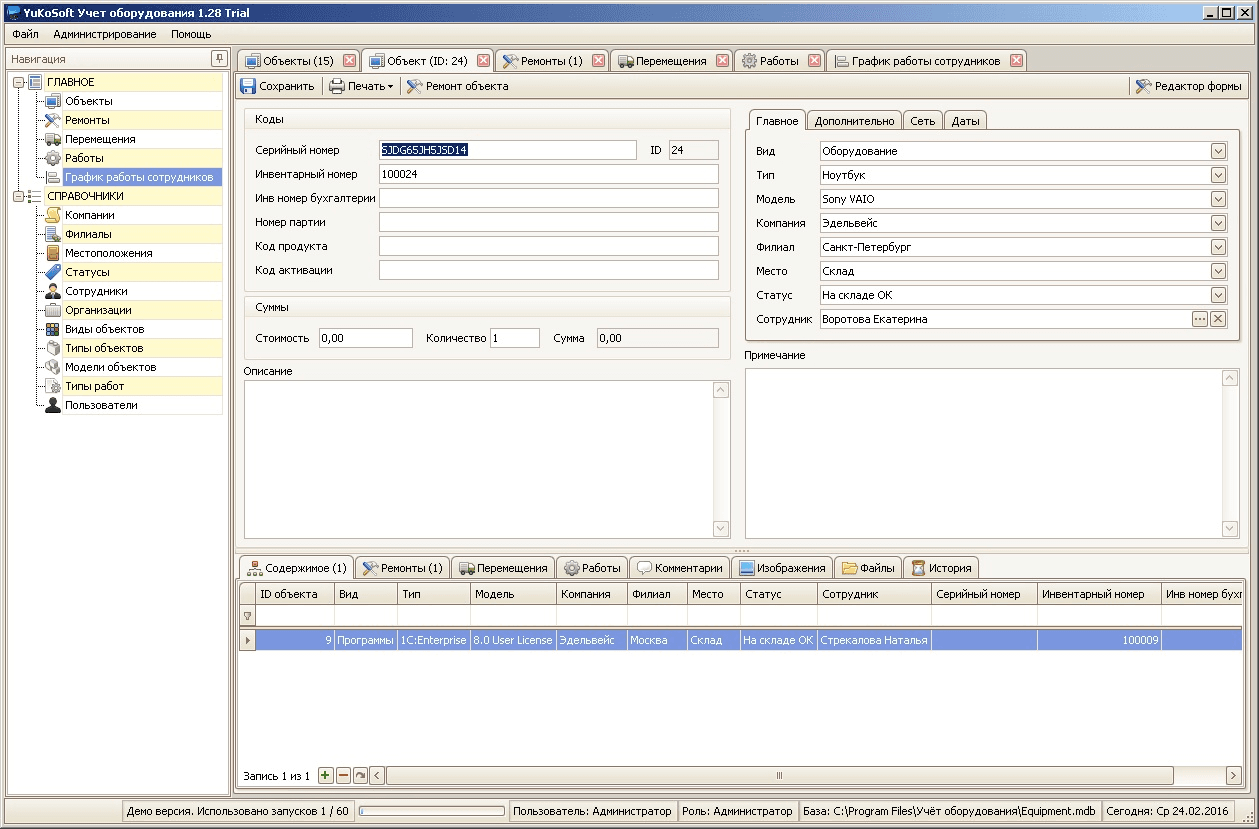
Task: Click the Местоположения icon in navigation tree
Action: (x=53, y=253)
